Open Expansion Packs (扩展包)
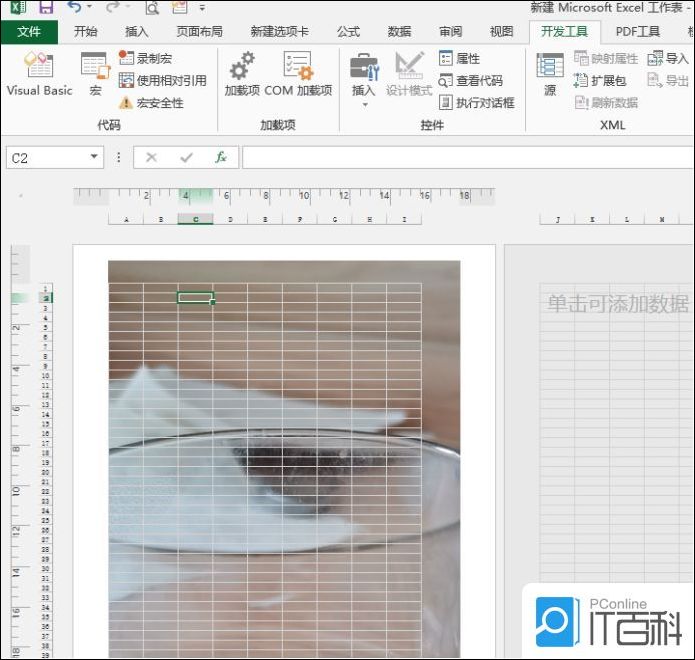695x660 pixels. (600, 80)
